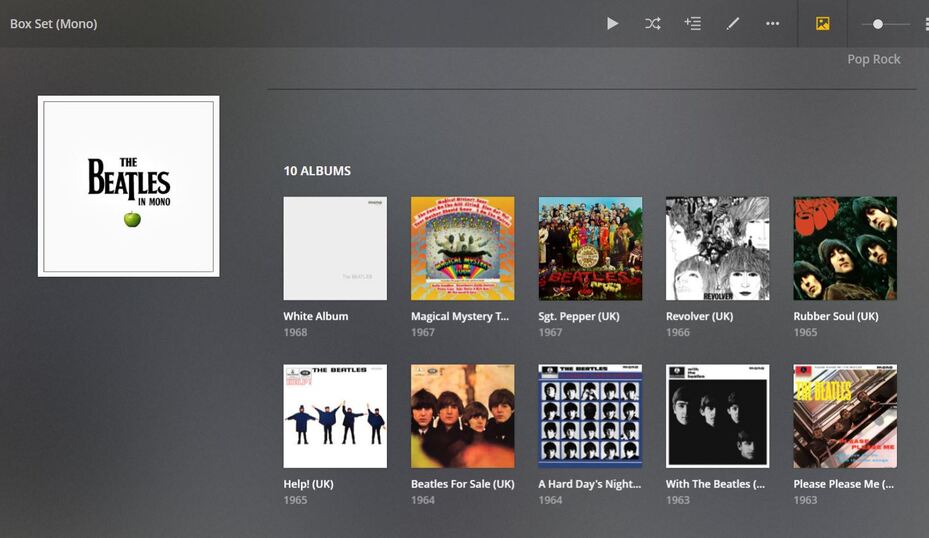Open the three-dot more options menu
Screen dimensions: 929x538
(x=773, y=24)
